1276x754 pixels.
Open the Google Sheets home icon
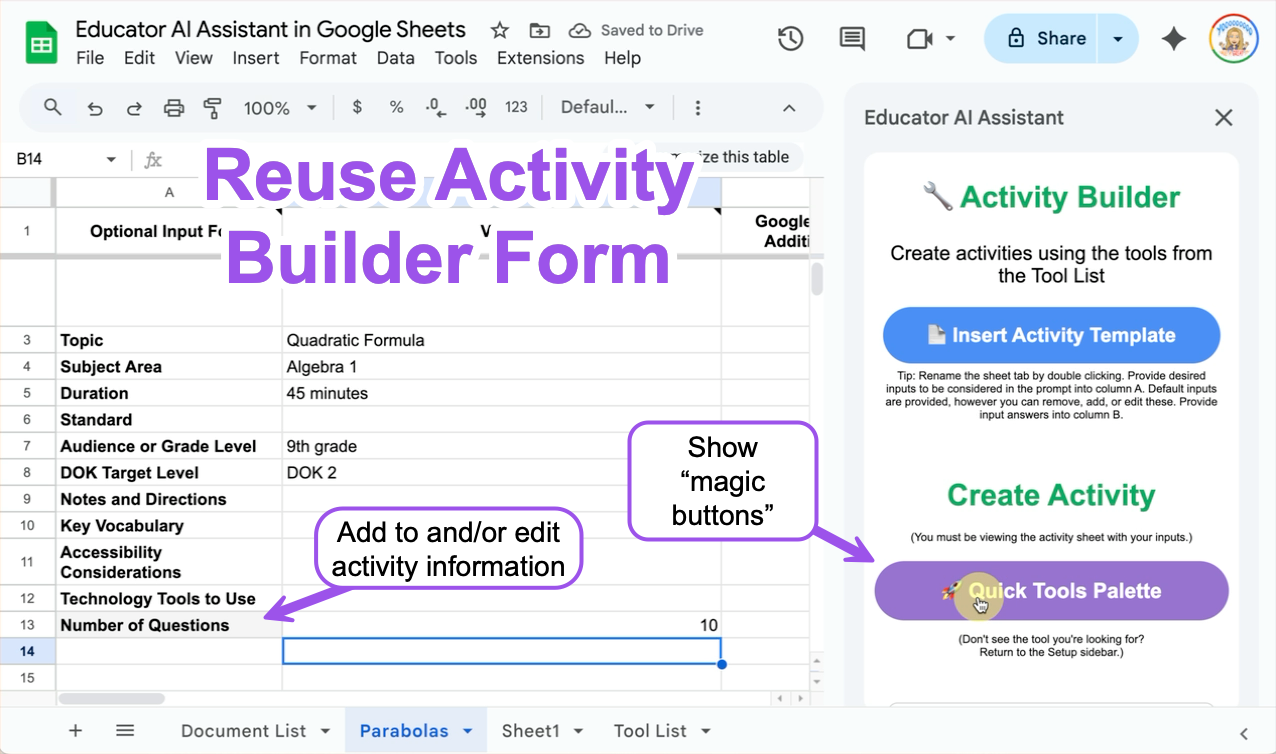point(41,44)
